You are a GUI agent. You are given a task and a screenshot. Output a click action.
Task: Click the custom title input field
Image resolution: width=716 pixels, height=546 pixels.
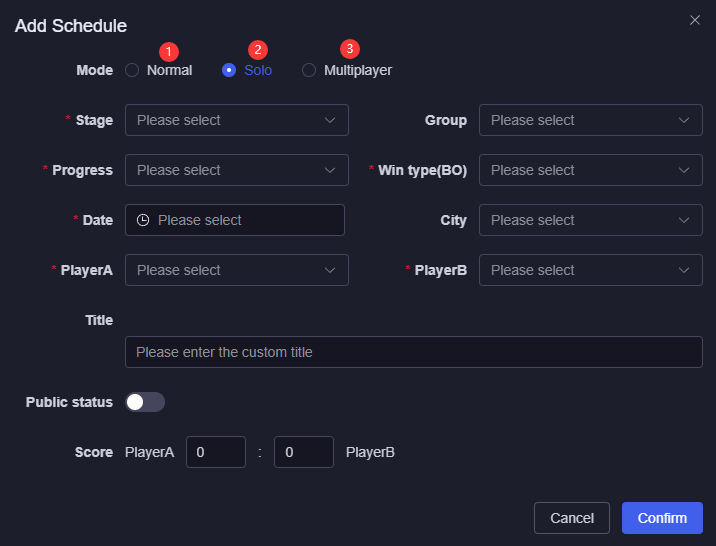click(x=413, y=352)
